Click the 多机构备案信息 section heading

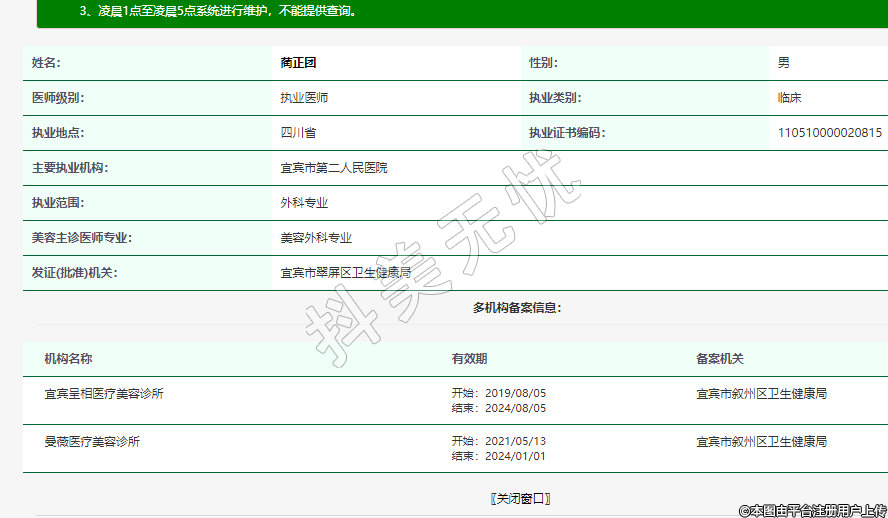tap(517, 308)
